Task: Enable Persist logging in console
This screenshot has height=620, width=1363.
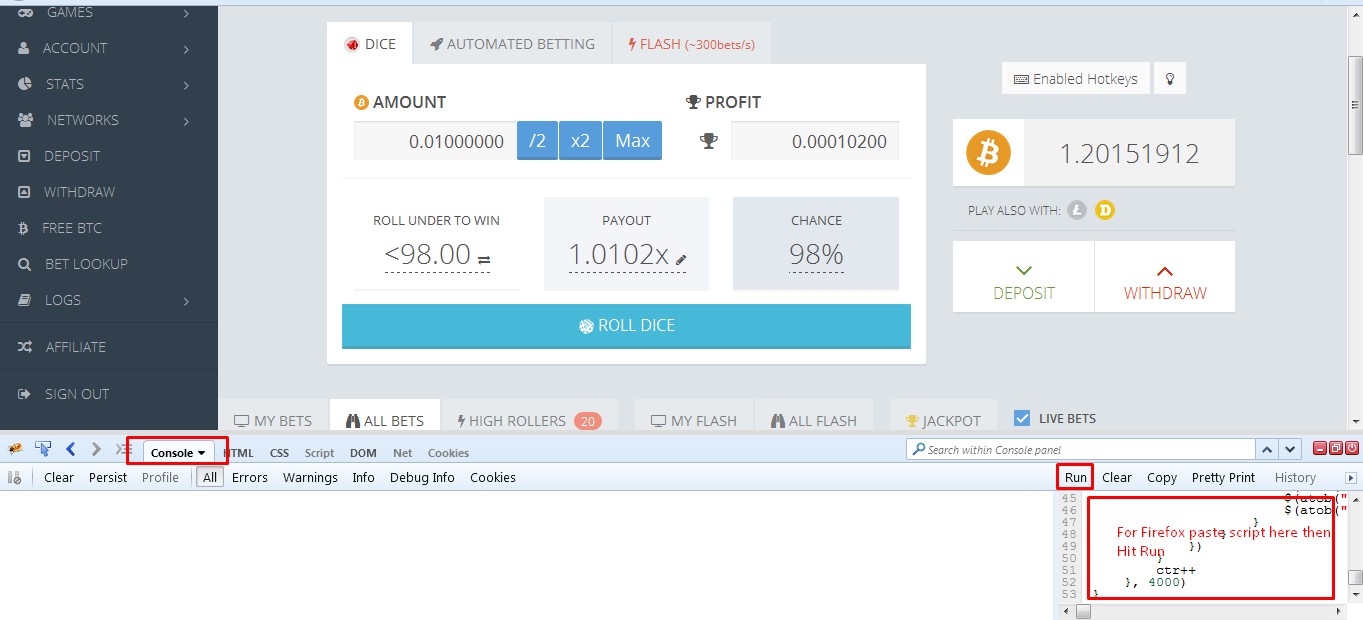Action: coord(107,477)
